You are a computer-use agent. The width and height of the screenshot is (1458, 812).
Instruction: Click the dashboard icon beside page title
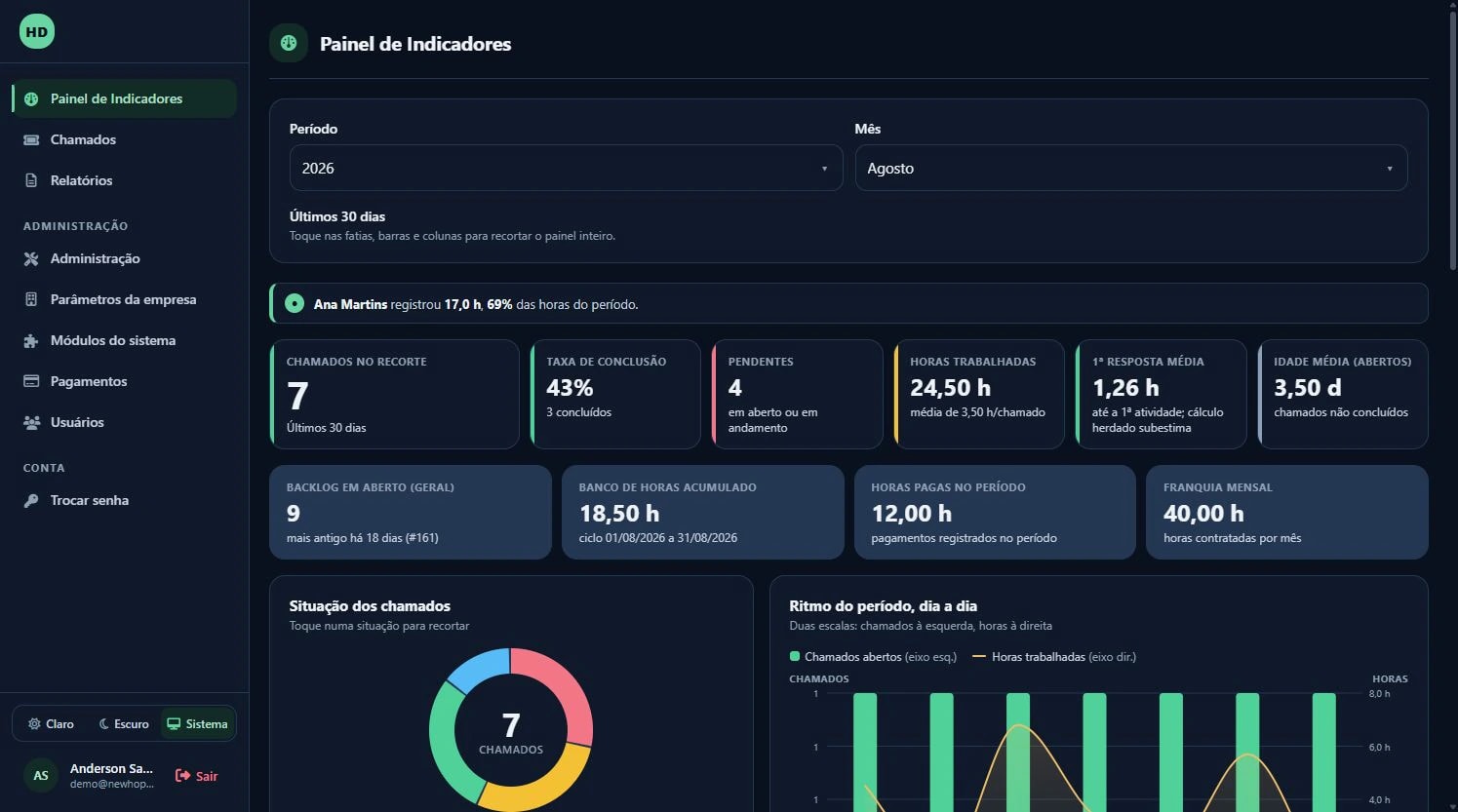(x=289, y=43)
